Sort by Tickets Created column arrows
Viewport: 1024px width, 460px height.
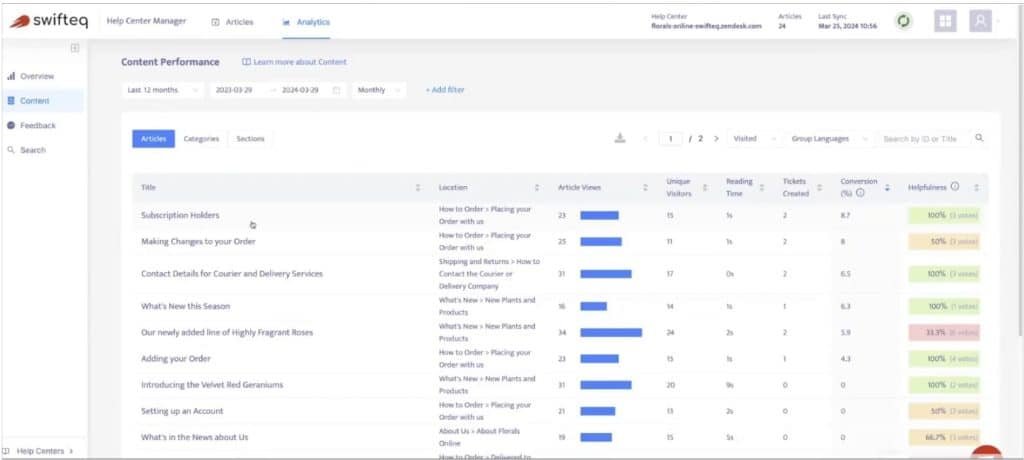coord(822,188)
